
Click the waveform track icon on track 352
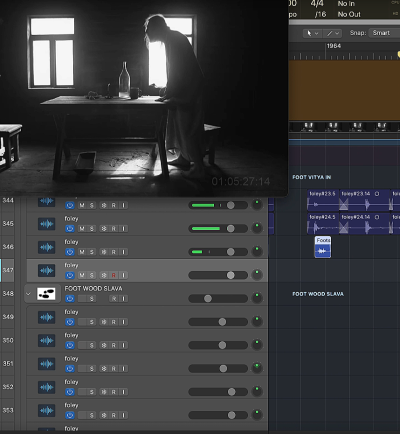46,387
